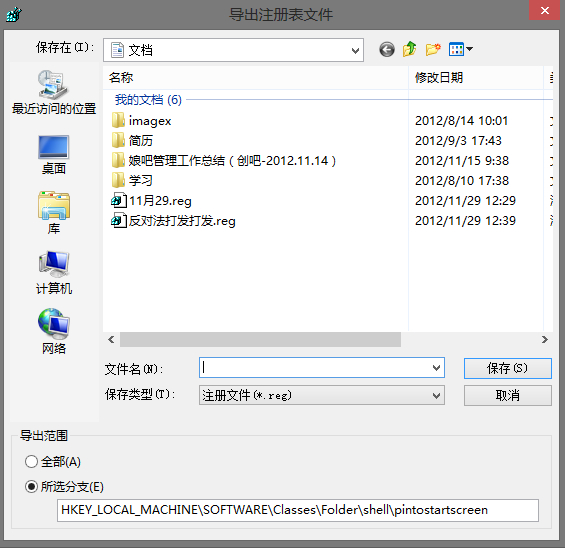Create a new folder with the toolbar icon
The image size is (565, 548).
(433, 49)
